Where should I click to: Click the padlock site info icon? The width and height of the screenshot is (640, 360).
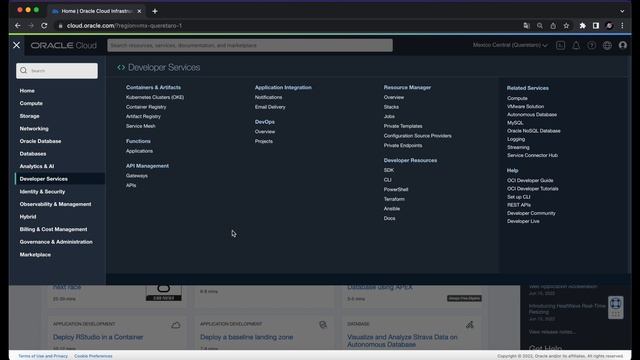point(60,26)
